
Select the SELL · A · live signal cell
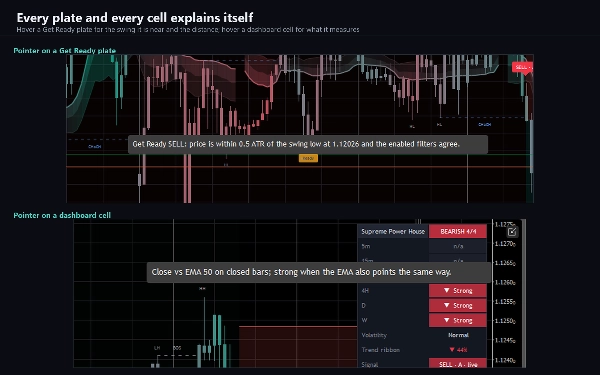click(458, 364)
